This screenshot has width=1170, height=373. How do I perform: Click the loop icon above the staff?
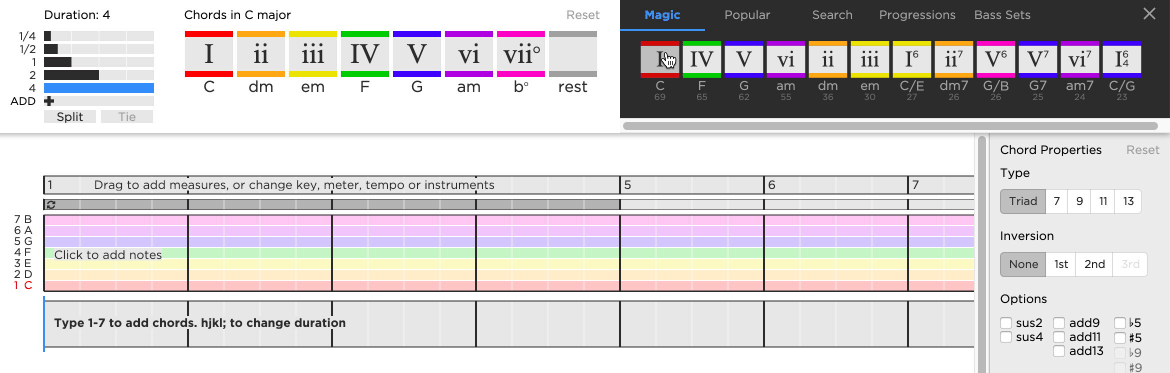(50, 204)
